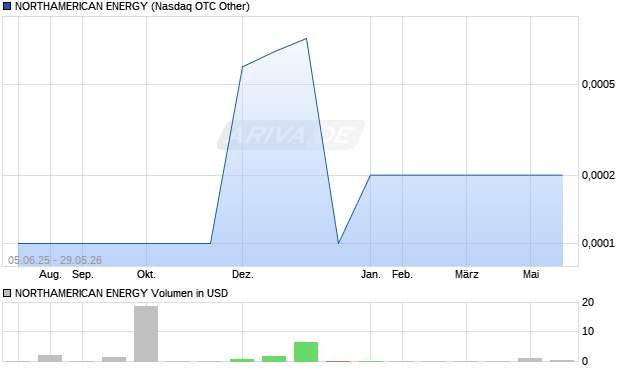
Task: Click the date range 05.06.25 - 29.05.26
Action: (55, 260)
